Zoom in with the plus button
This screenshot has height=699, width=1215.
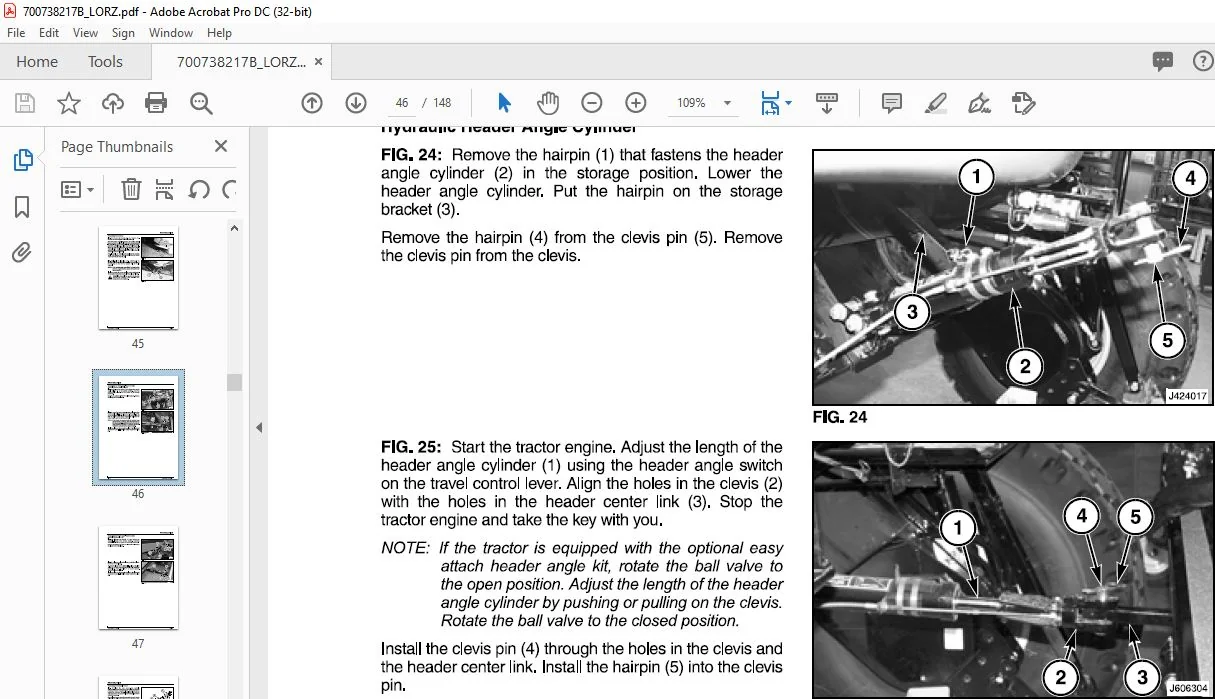[636, 103]
